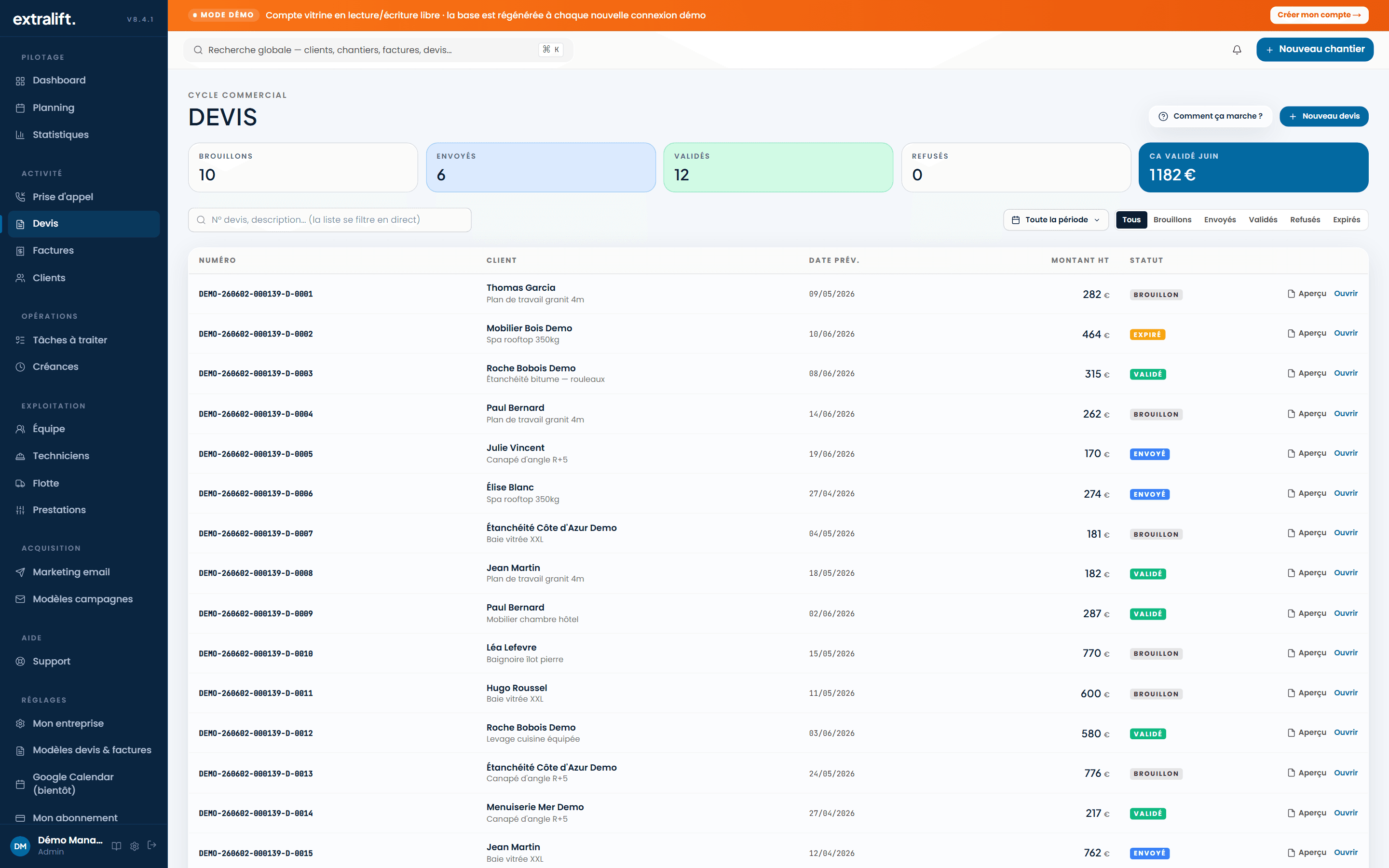Go to Prestations
This screenshot has height=868, width=1389.
[84, 510]
